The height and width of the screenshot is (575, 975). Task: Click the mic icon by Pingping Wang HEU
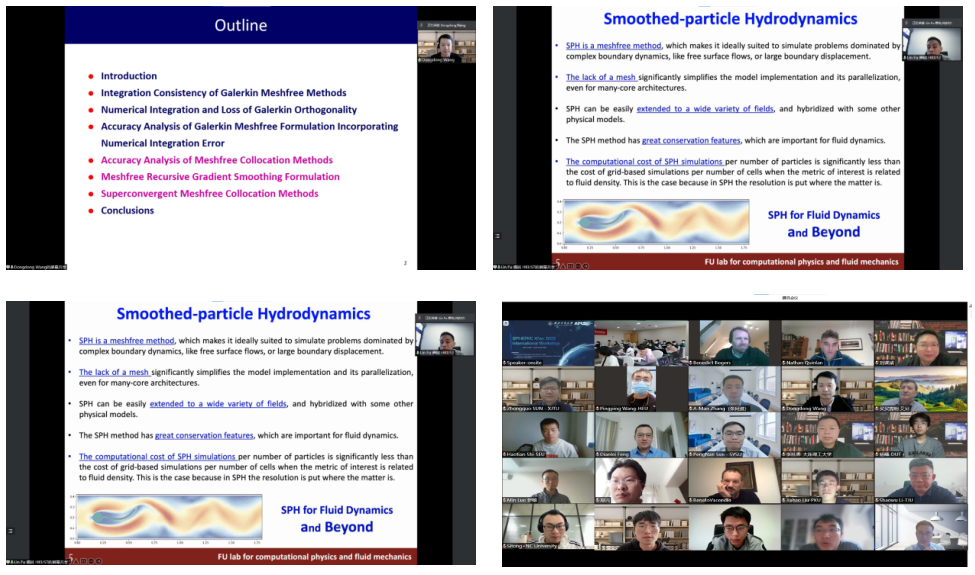click(x=598, y=408)
